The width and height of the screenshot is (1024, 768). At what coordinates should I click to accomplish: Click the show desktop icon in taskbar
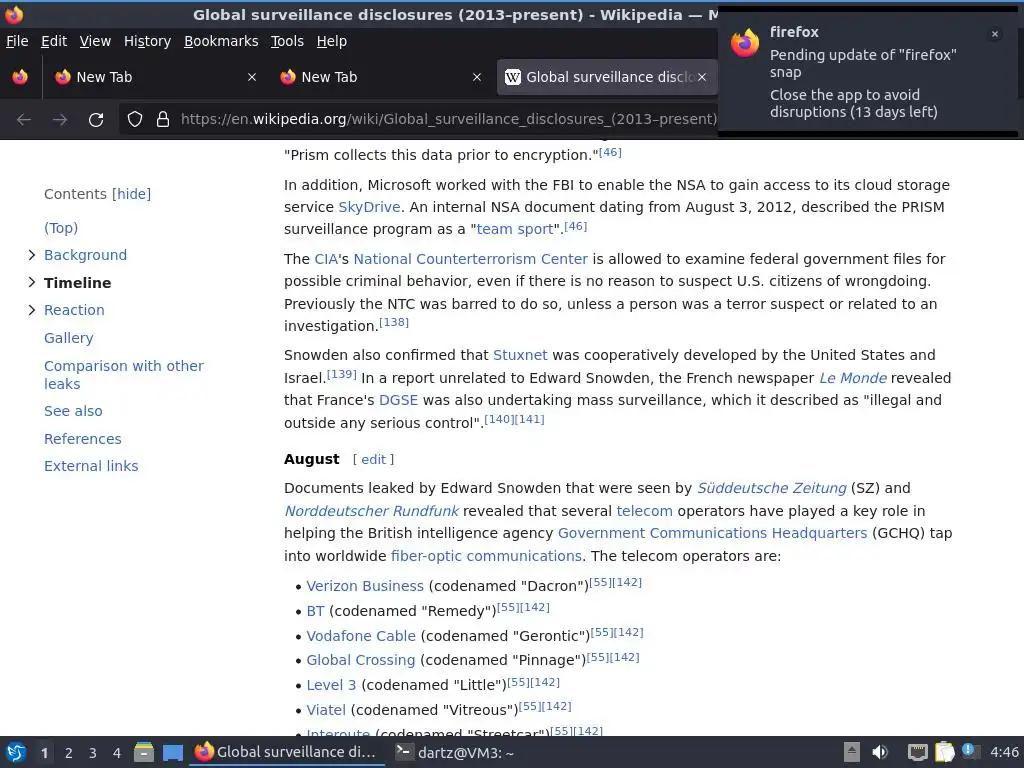coord(172,753)
